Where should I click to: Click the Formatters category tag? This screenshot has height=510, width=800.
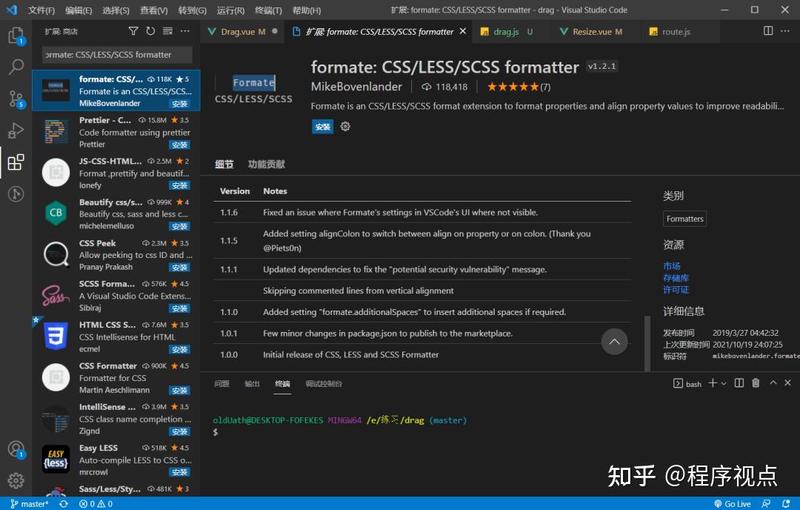pos(685,219)
